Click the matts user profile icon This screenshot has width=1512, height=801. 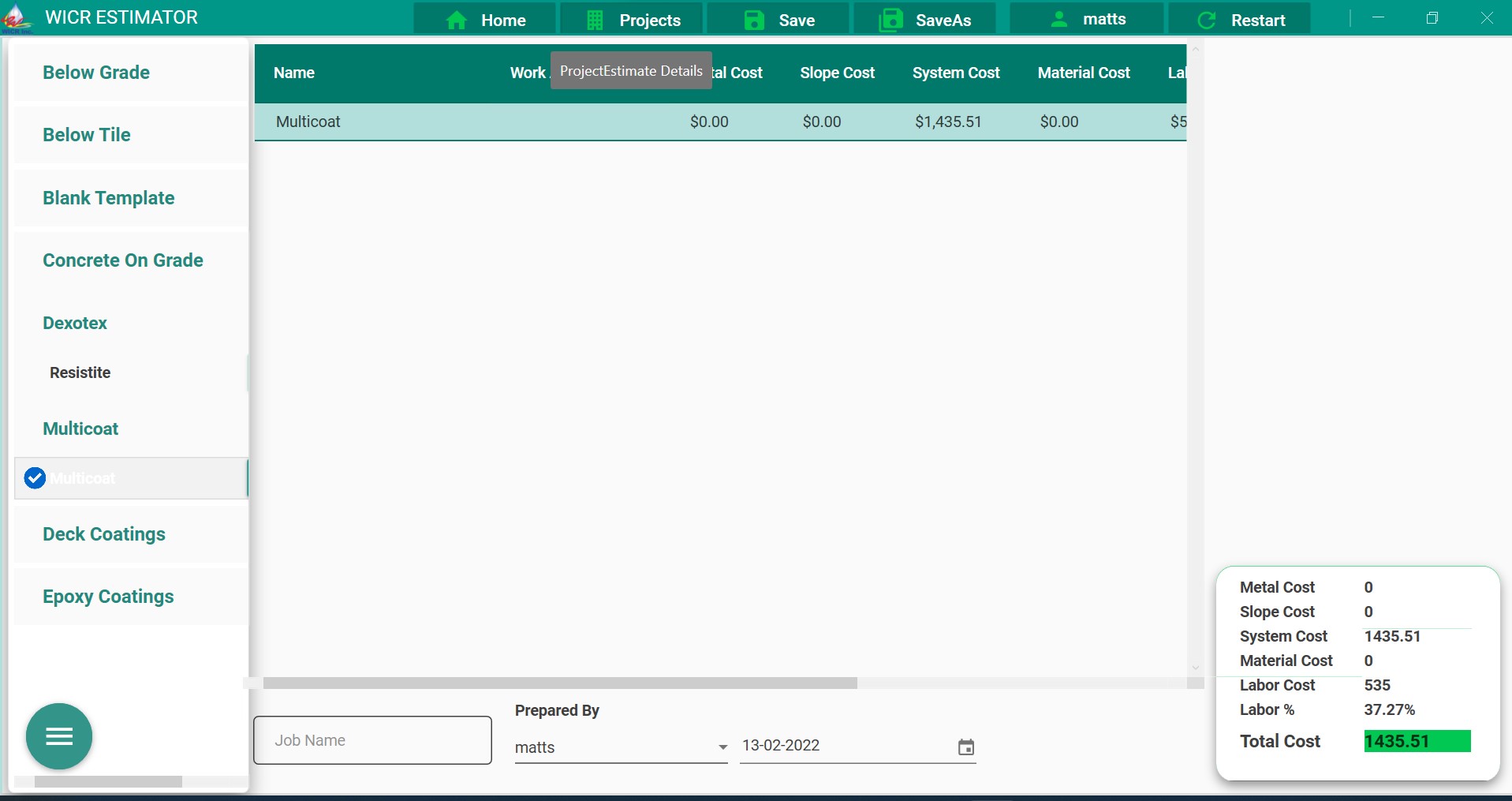pyautogui.click(x=1059, y=19)
